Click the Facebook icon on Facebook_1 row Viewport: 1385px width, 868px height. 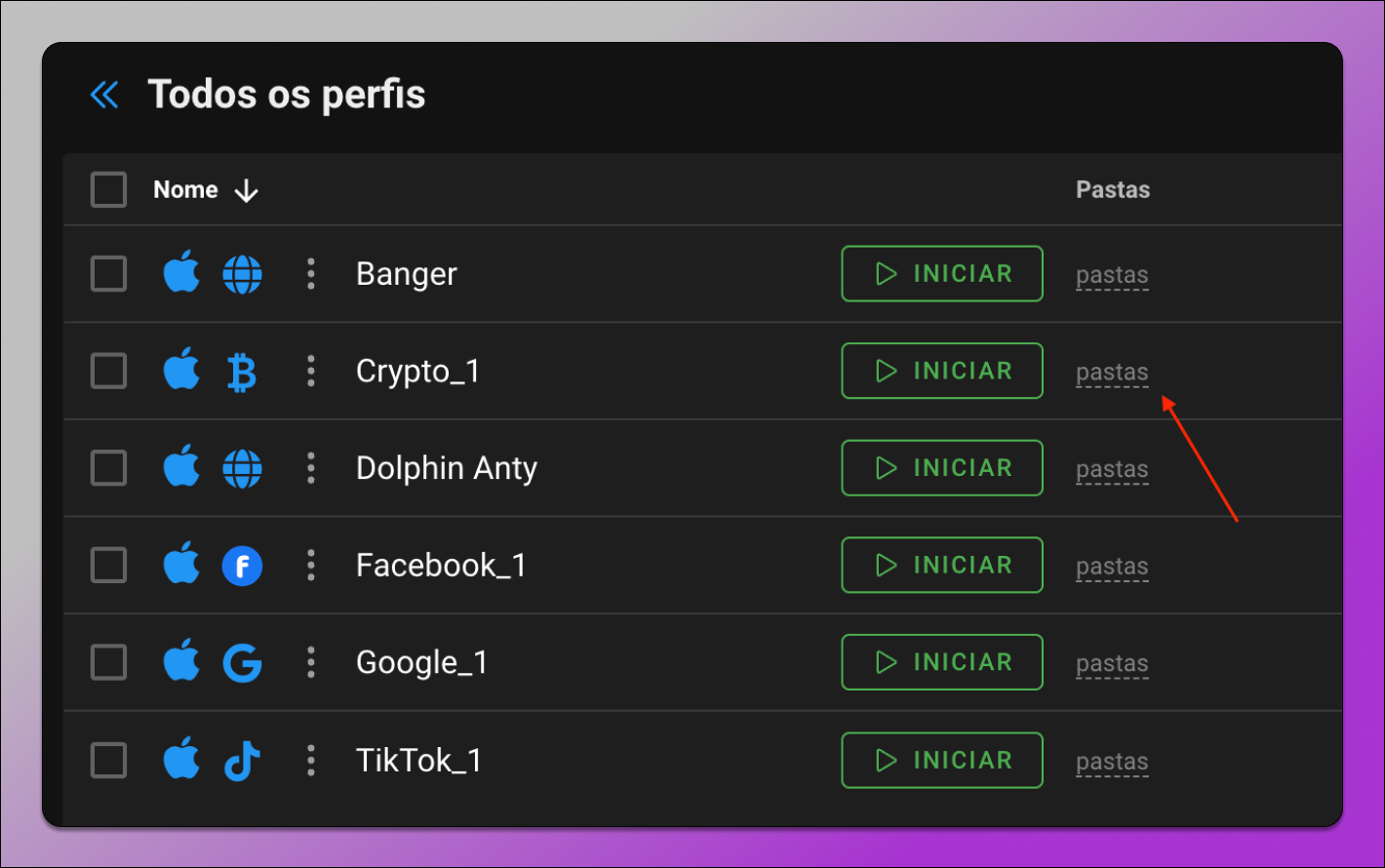(242, 566)
